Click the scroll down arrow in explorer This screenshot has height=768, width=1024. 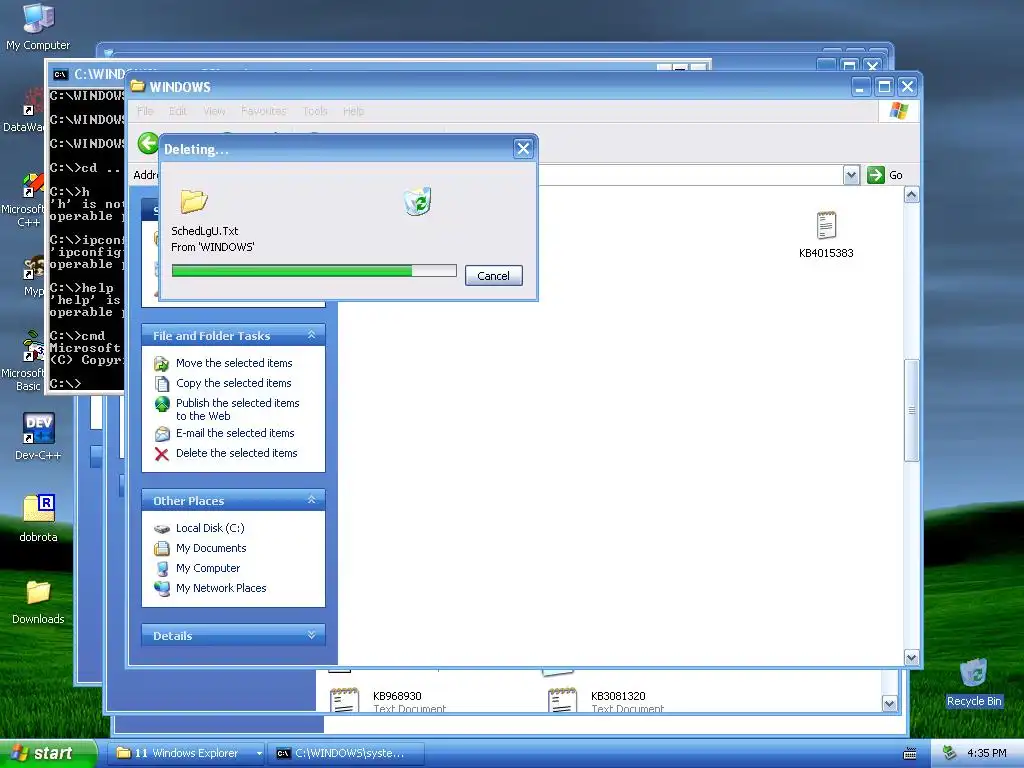click(912, 657)
